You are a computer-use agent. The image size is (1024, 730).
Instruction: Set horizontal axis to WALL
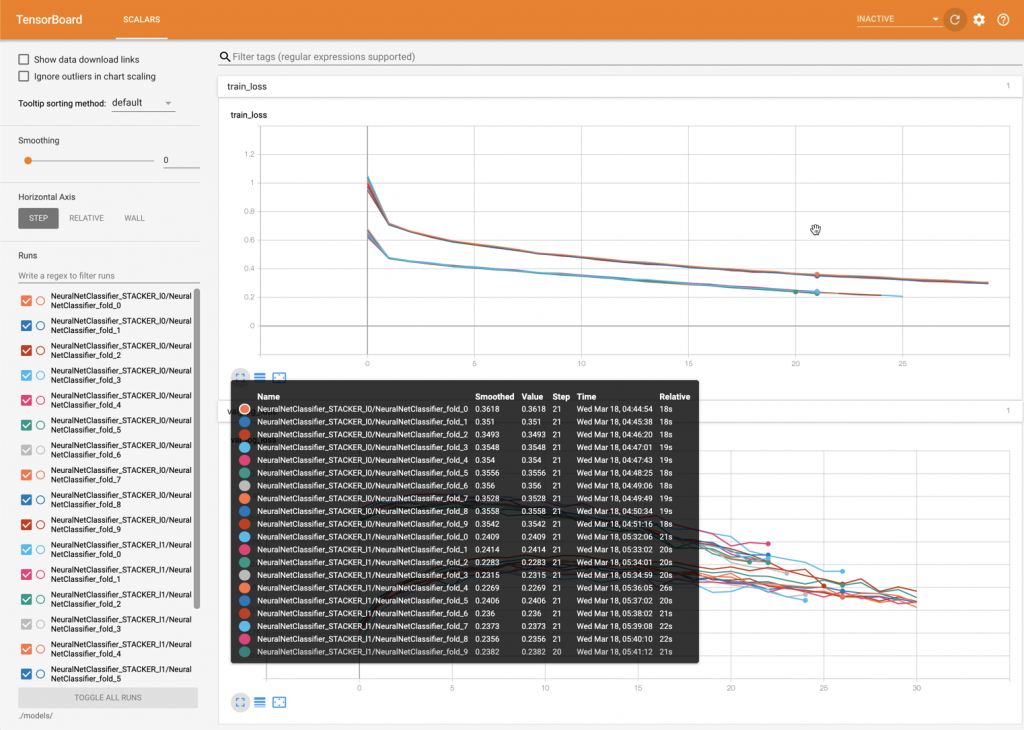(x=134, y=218)
